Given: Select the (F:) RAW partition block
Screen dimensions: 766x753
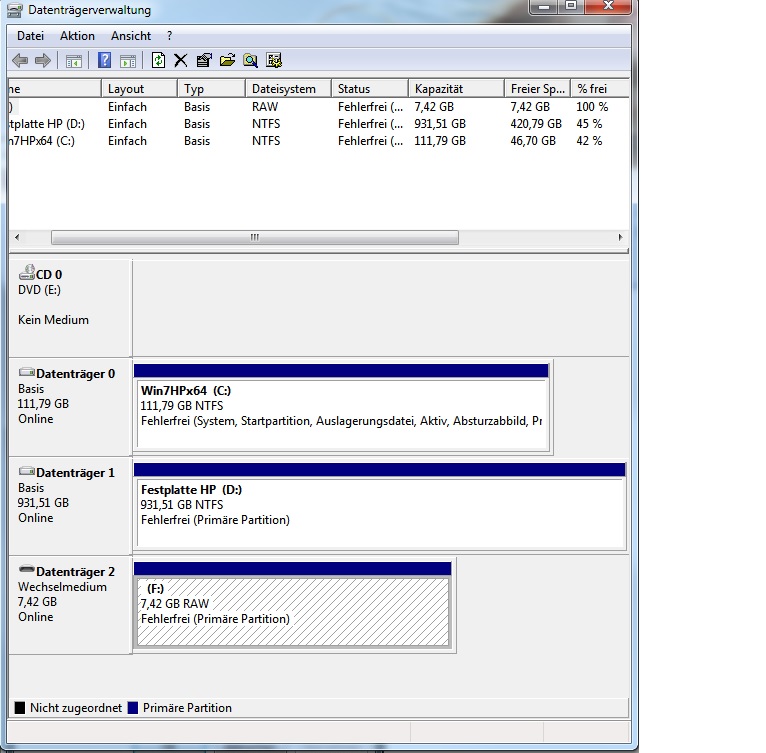Looking at the screenshot, I should (x=293, y=606).
